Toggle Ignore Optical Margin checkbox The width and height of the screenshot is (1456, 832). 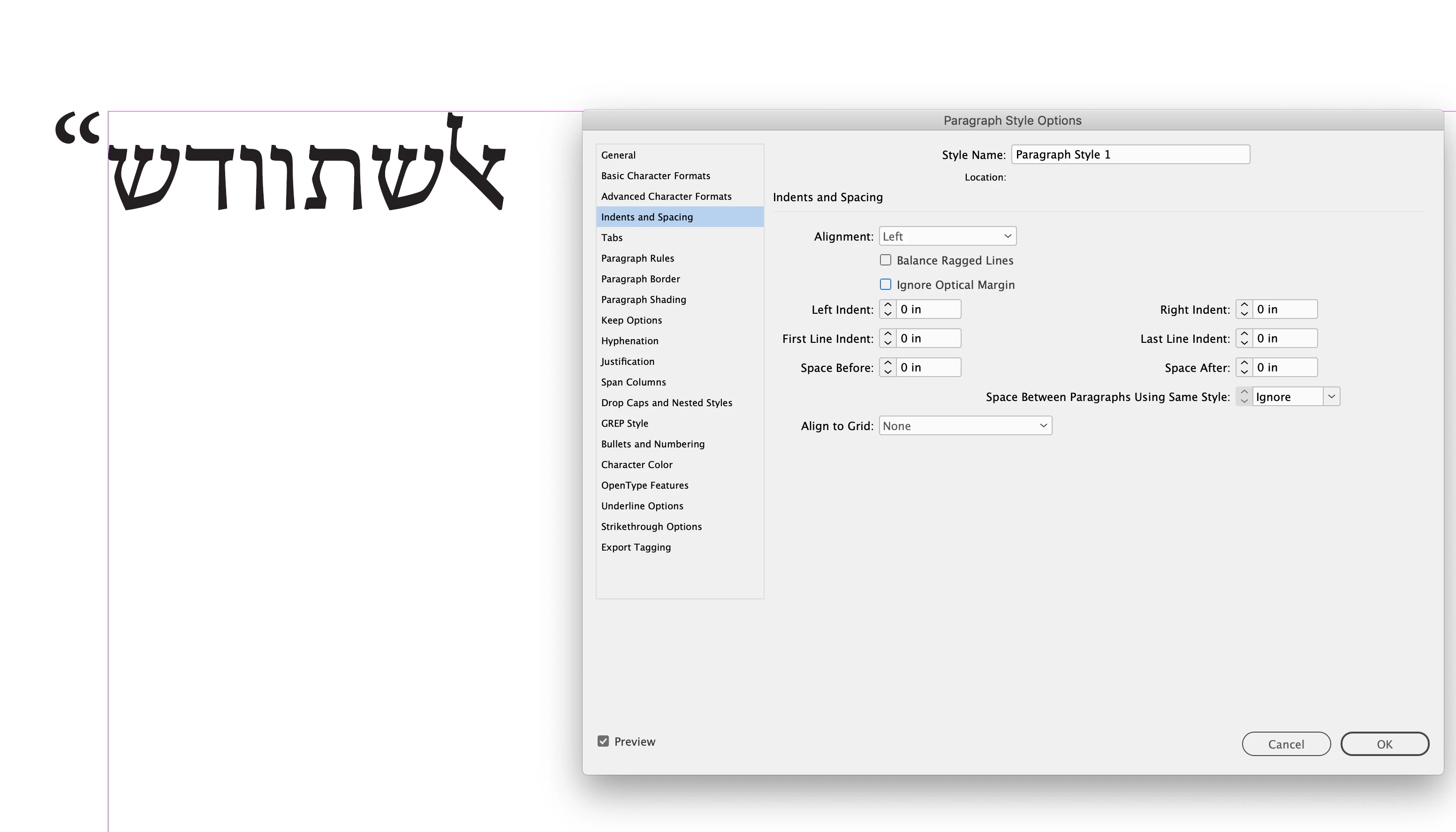pos(885,285)
